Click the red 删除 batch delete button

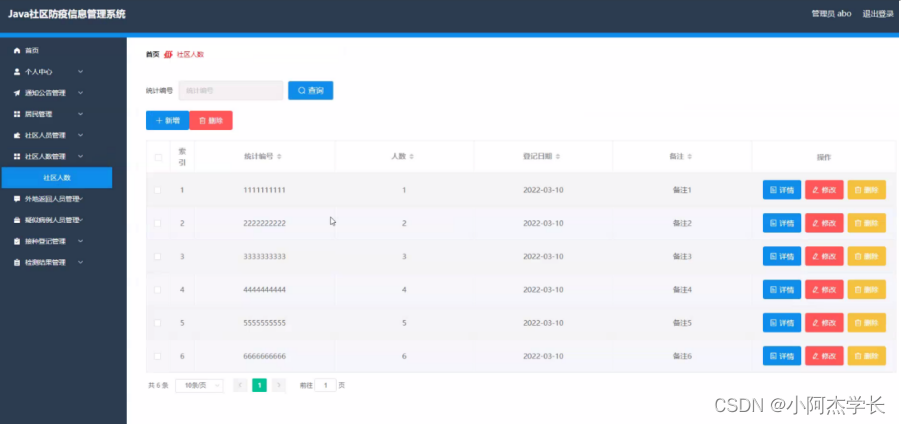[211, 121]
